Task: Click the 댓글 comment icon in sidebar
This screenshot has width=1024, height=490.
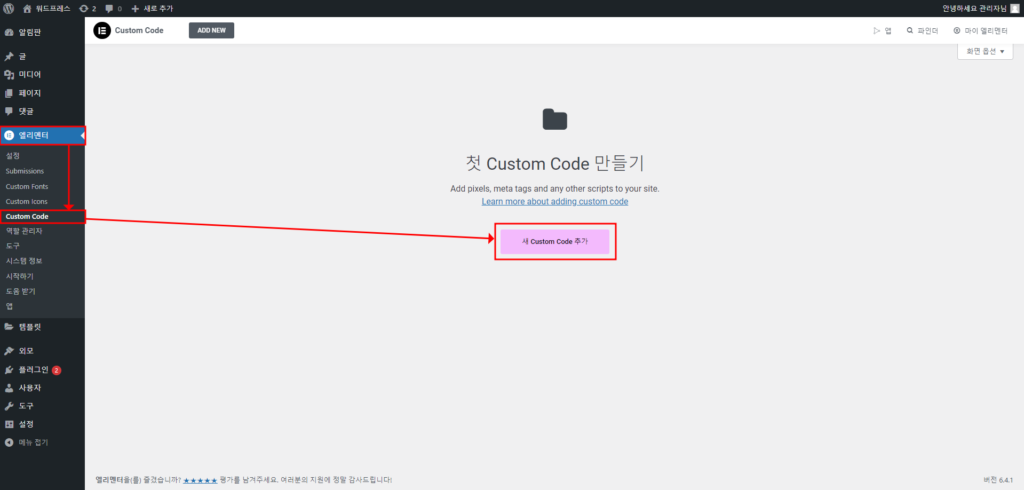Action: (9, 111)
